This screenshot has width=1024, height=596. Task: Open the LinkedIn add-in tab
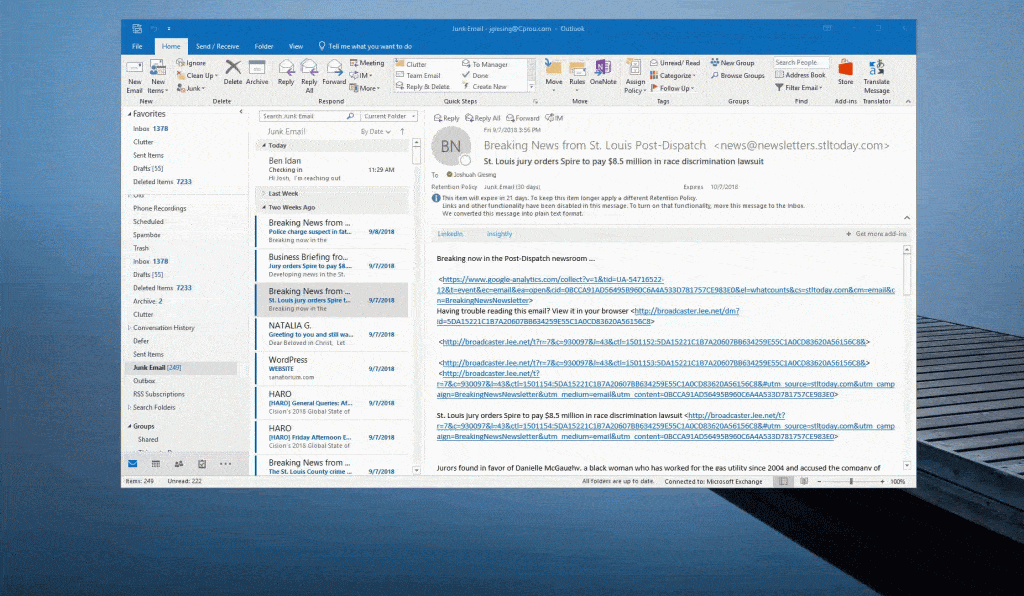pyautogui.click(x=450, y=234)
